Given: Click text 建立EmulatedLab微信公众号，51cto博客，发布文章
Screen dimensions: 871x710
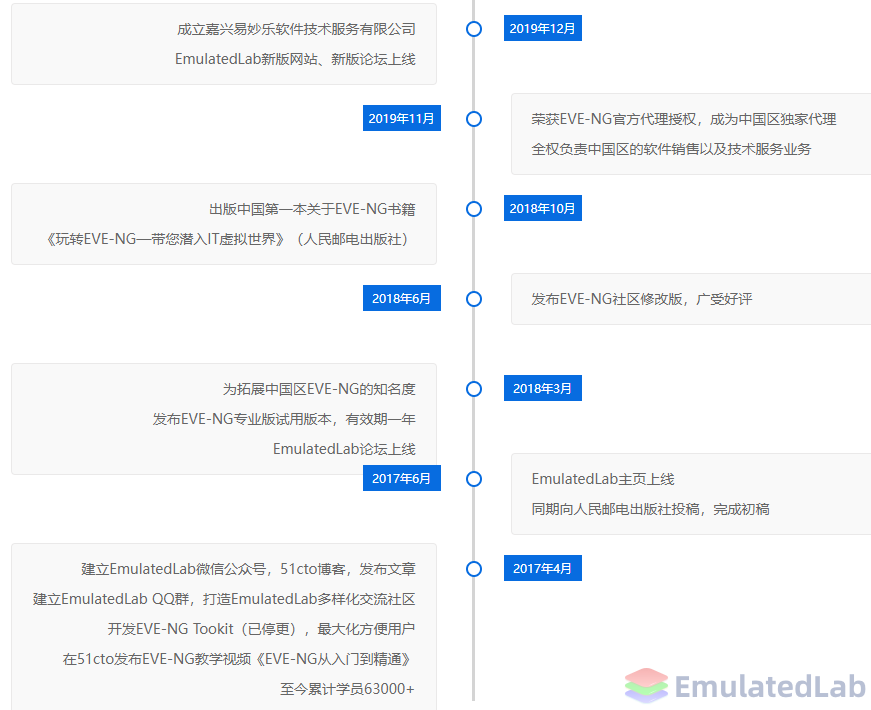Looking at the screenshot, I should pos(248,569).
